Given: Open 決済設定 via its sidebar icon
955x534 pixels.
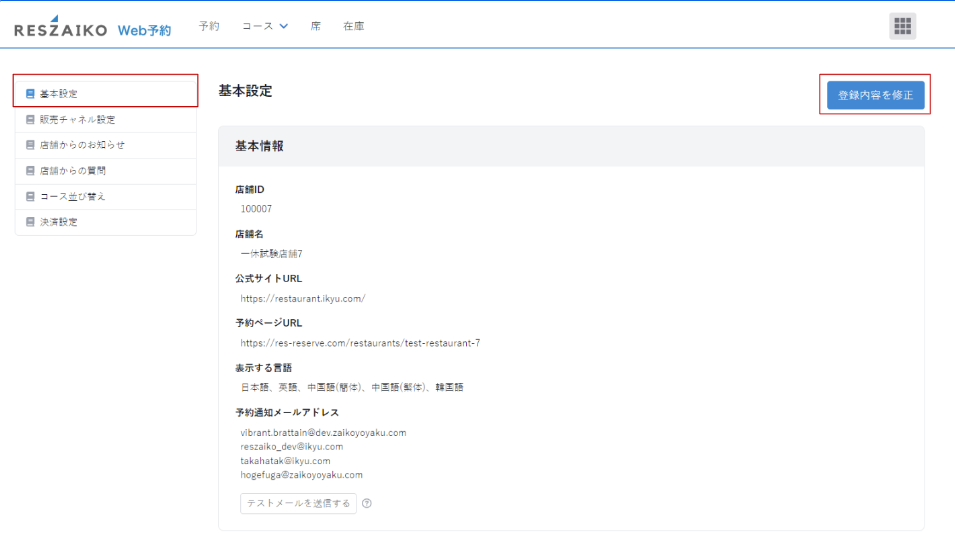Looking at the screenshot, I should coord(30,222).
